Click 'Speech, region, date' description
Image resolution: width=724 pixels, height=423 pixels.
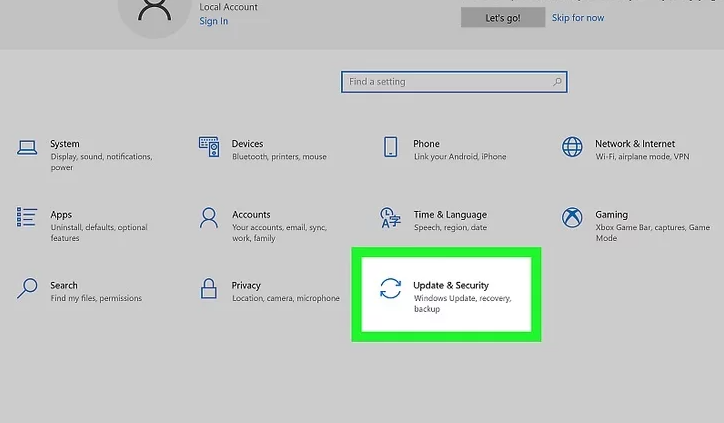coord(450,227)
